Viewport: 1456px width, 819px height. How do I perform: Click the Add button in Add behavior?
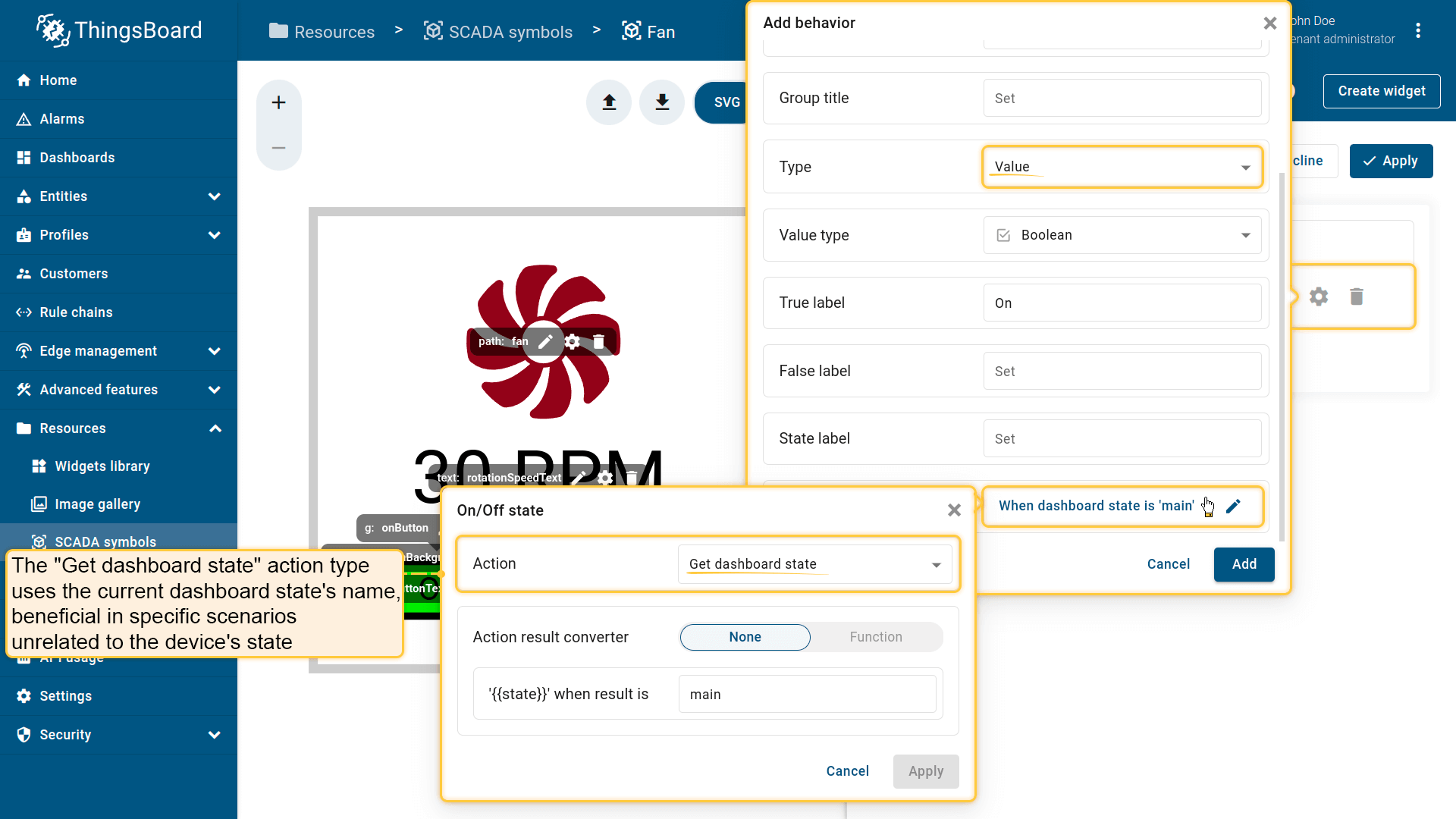coord(1244,564)
